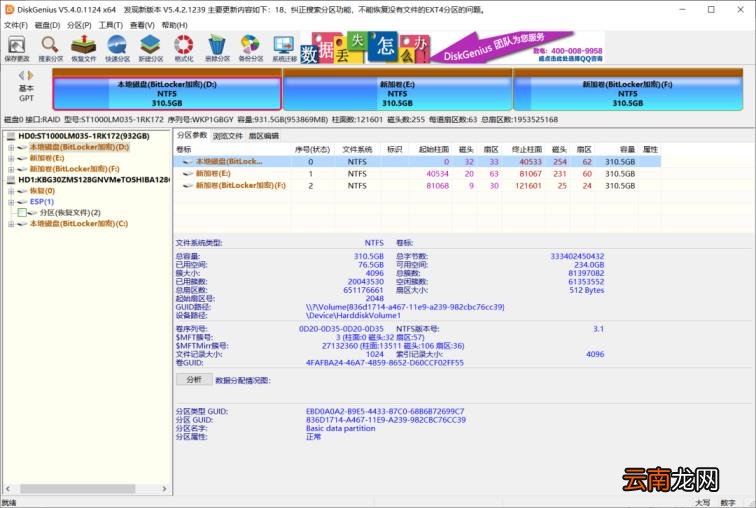Click the 数据丢失怎么办 banner advertisement
756x508 pixels.
pos(365,48)
